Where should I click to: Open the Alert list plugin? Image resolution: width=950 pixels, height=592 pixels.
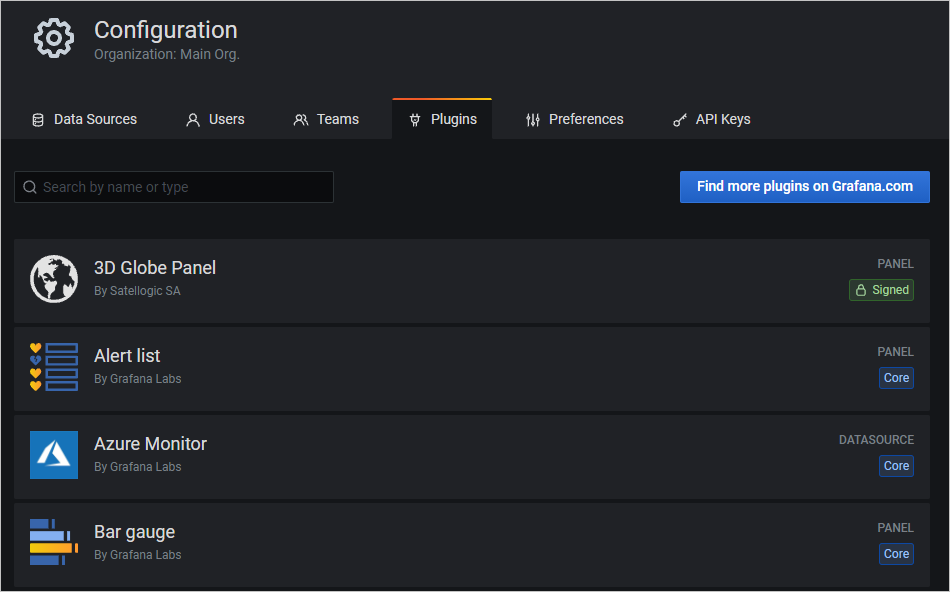[x=472, y=369]
